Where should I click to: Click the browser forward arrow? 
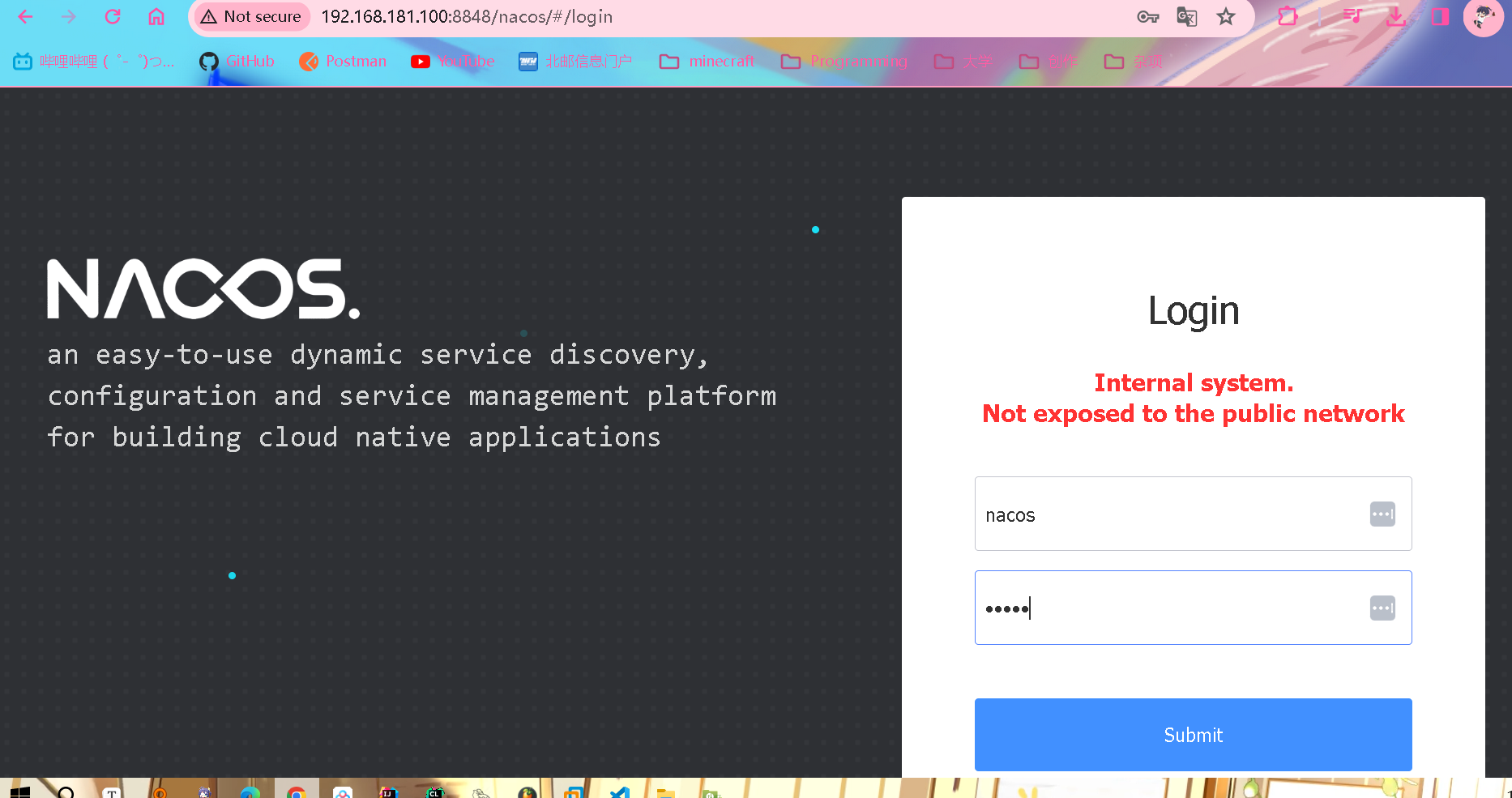click(69, 16)
